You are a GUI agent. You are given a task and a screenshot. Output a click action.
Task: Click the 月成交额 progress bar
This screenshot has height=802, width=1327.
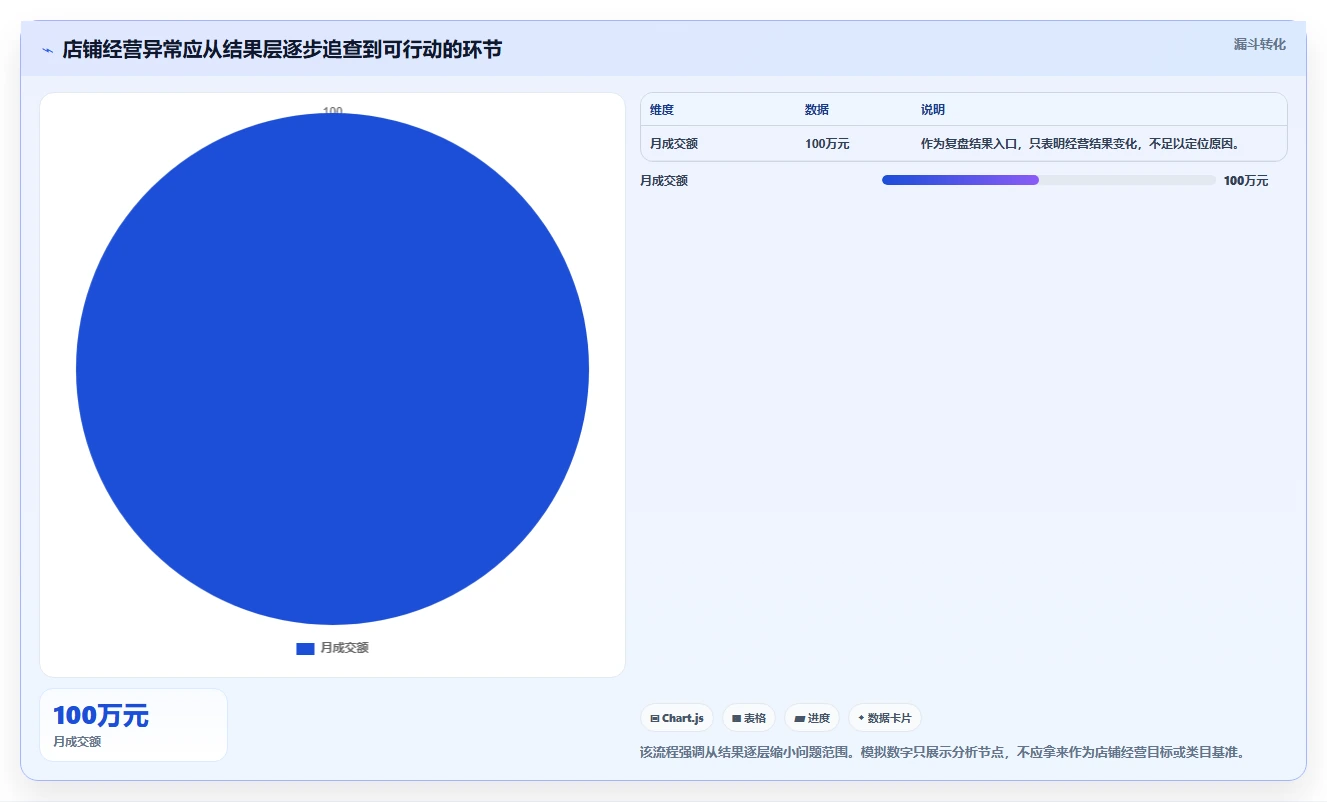(x=1048, y=180)
